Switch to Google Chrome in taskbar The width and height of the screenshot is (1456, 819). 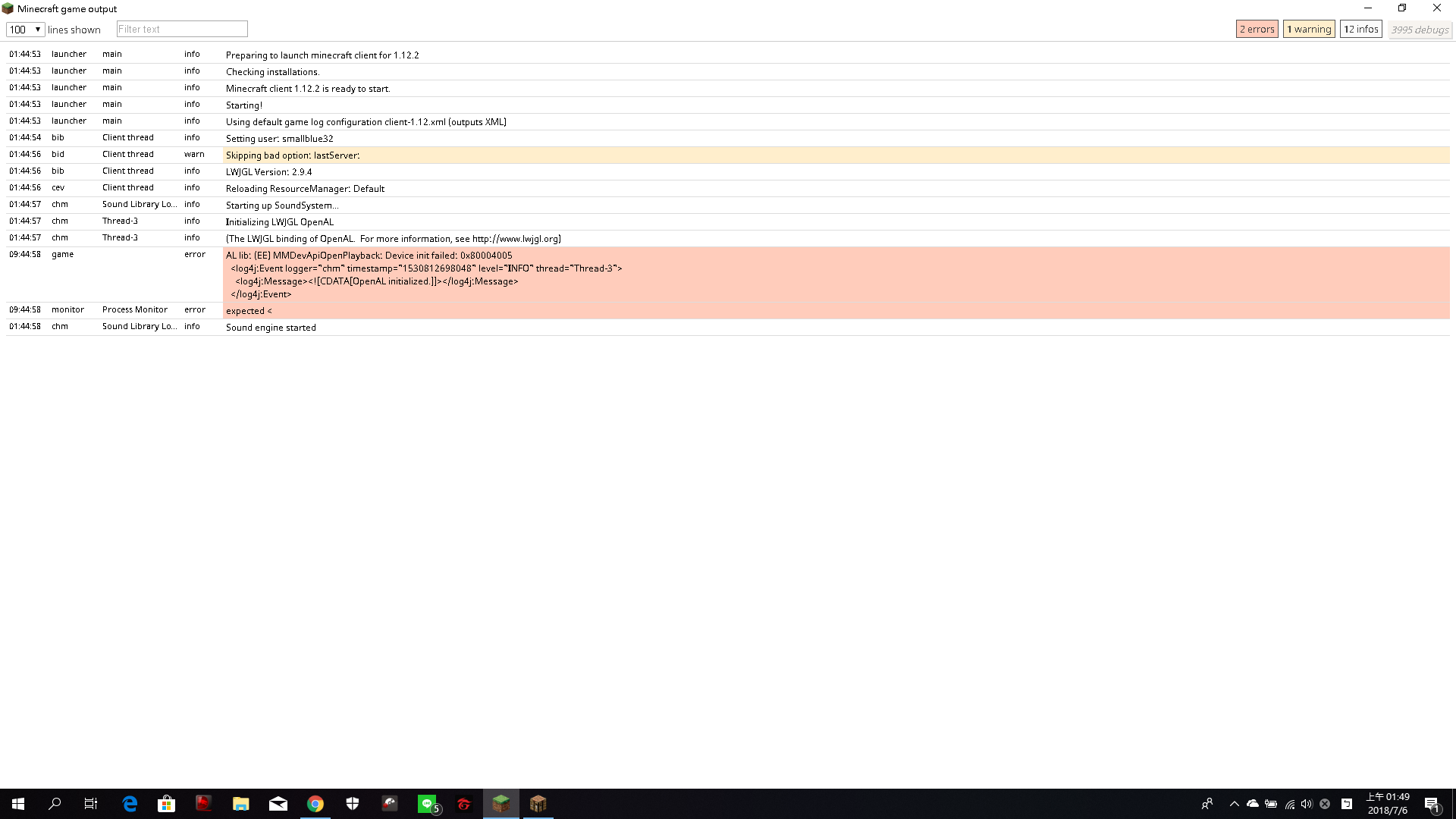coord(315,804)
